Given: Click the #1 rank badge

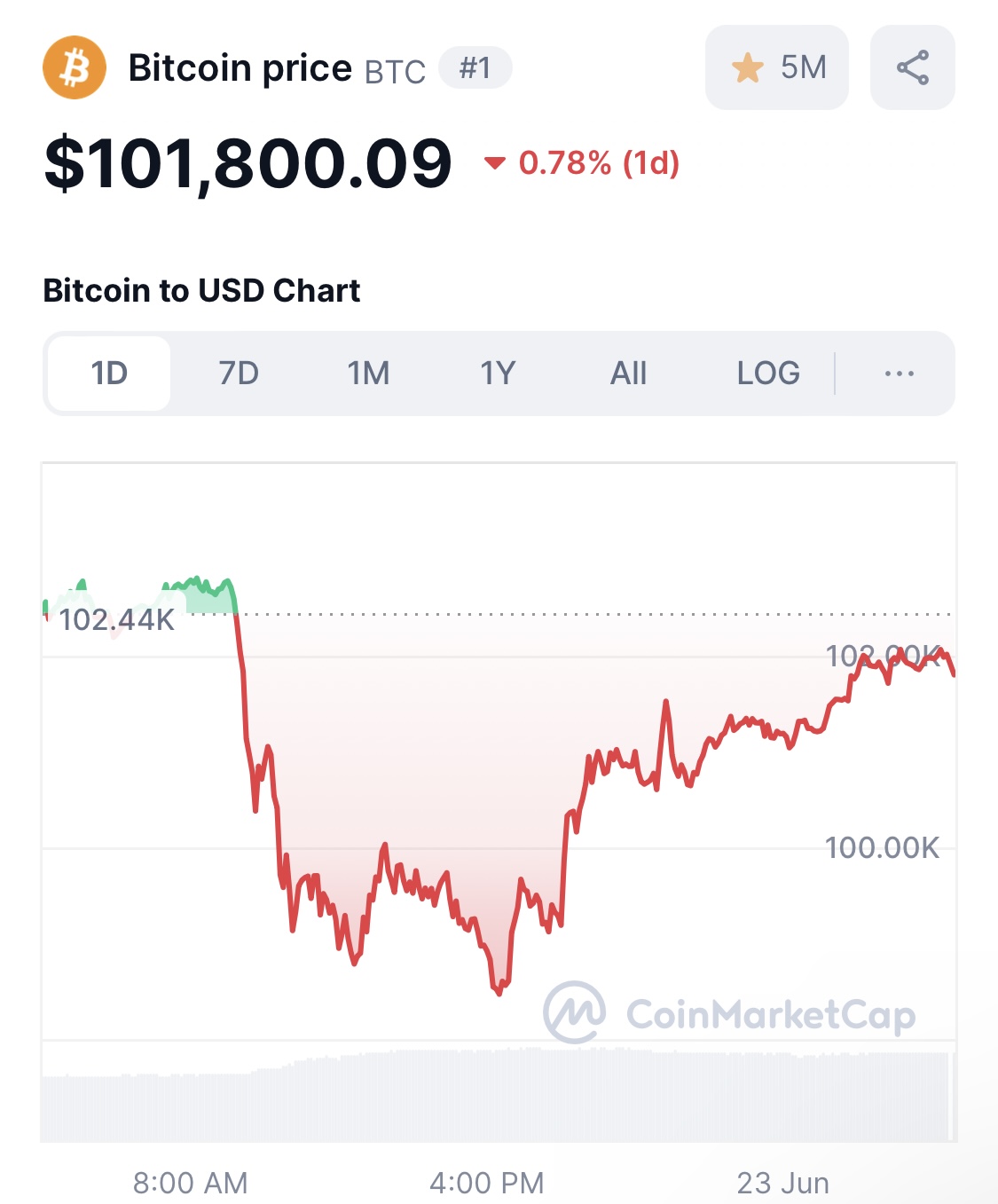Looking at the screenshot, I should 475,67.
